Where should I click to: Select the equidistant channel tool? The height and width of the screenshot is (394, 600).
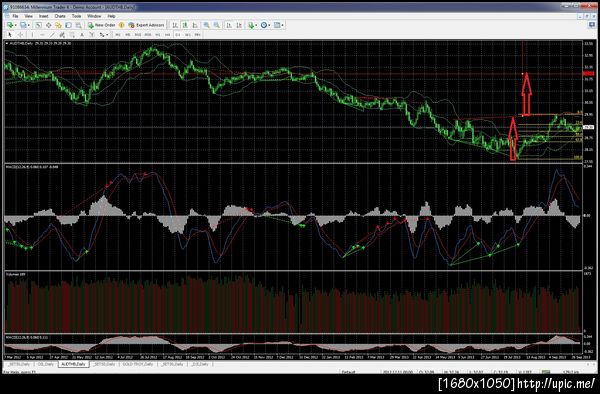(x=62, y=35)
